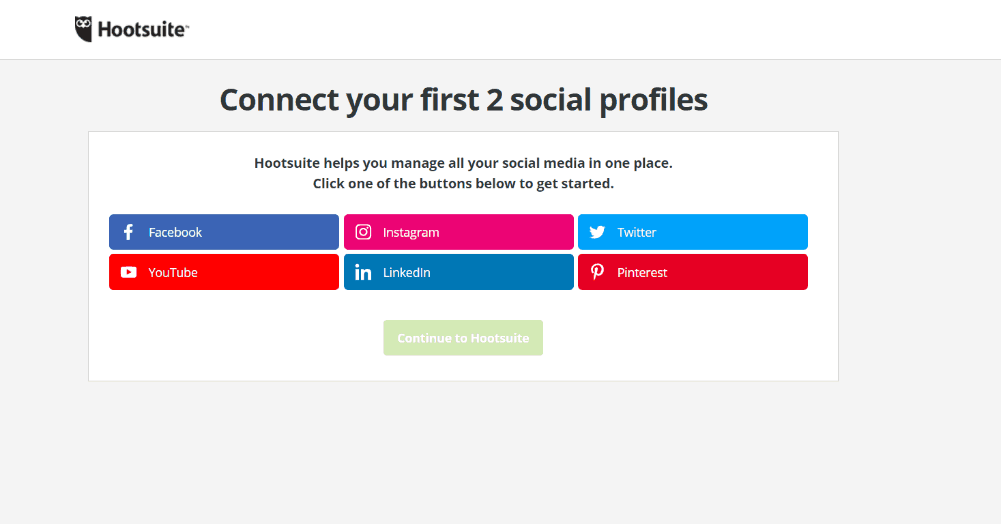Click the Continue to Hootsuite button

click(x=463, y=338)
